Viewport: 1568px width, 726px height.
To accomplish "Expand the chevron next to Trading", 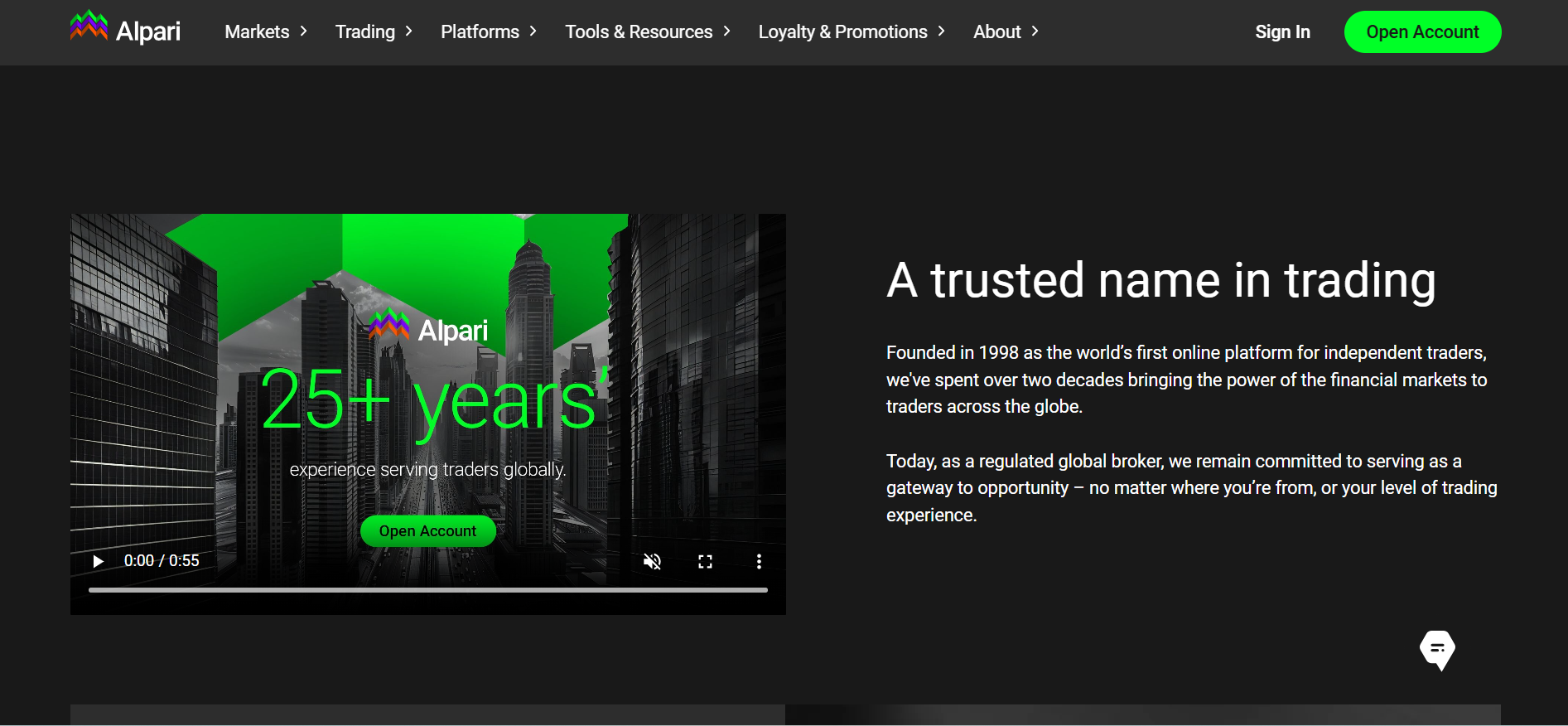I will coord(409,31).
